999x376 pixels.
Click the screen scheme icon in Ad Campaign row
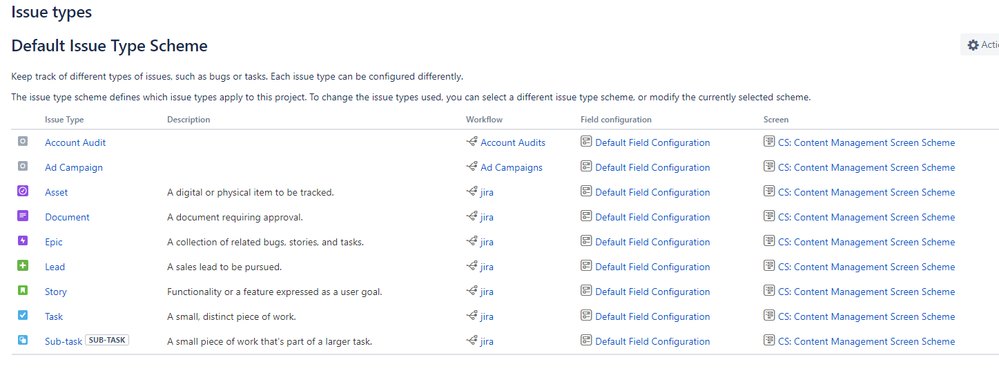769,166
